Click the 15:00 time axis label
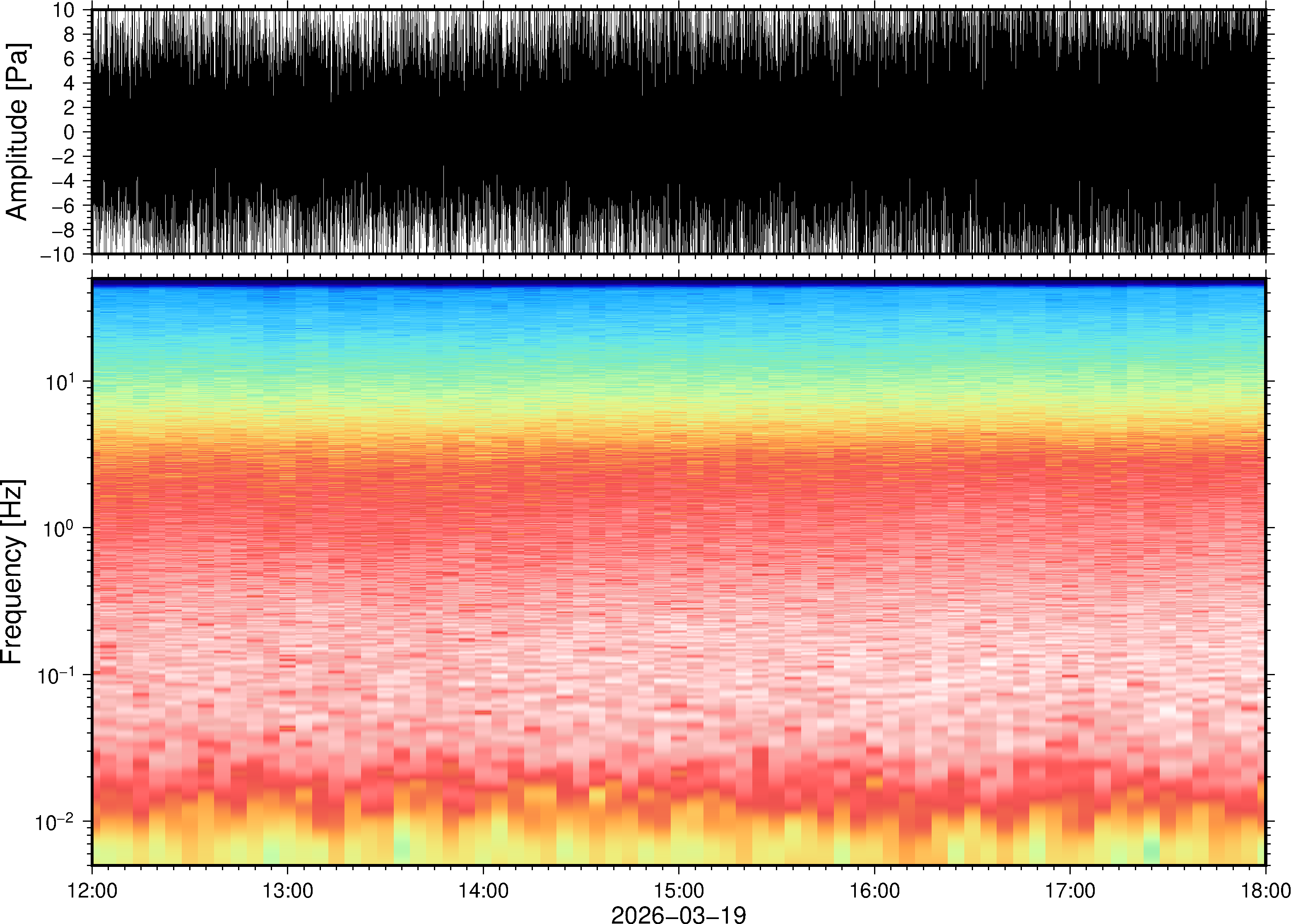 (679, 890)
